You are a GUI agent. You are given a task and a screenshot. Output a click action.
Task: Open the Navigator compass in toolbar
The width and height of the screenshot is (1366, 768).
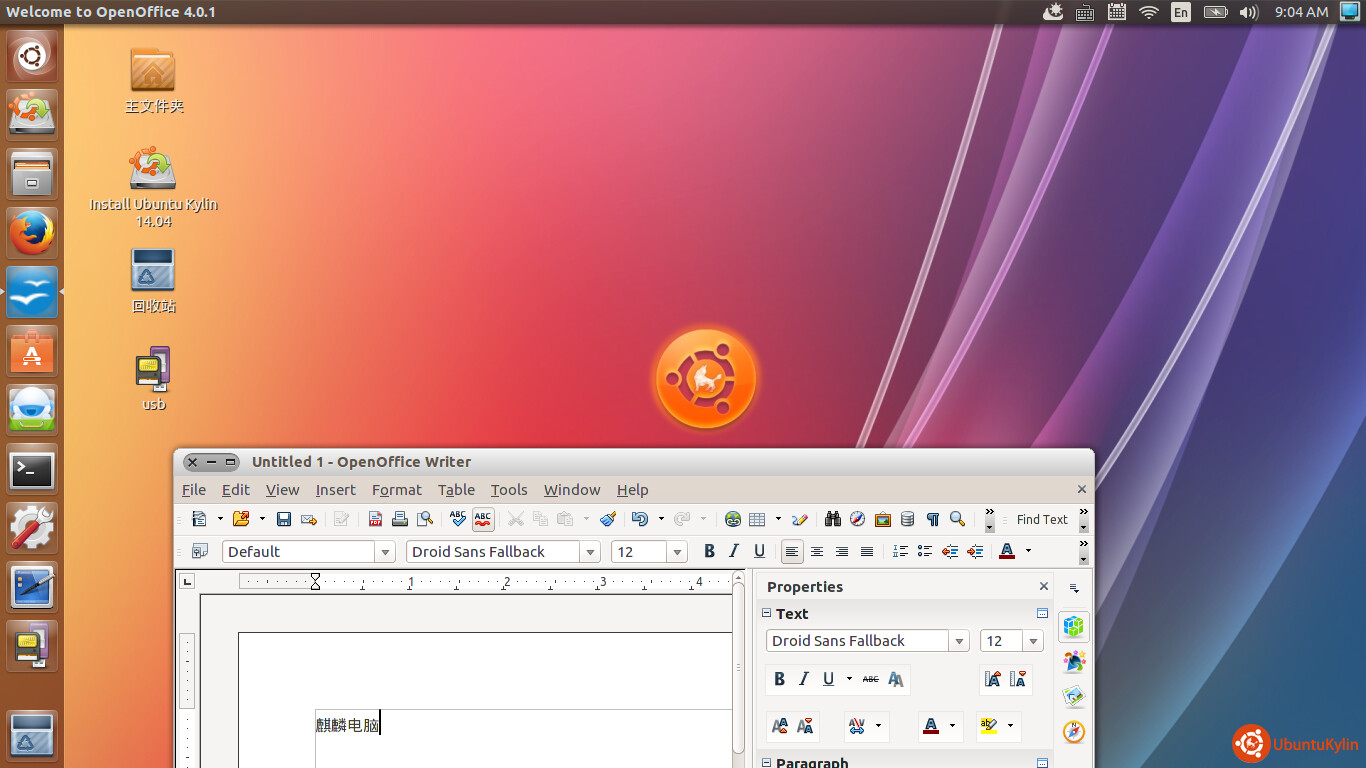tap(857, 519)
